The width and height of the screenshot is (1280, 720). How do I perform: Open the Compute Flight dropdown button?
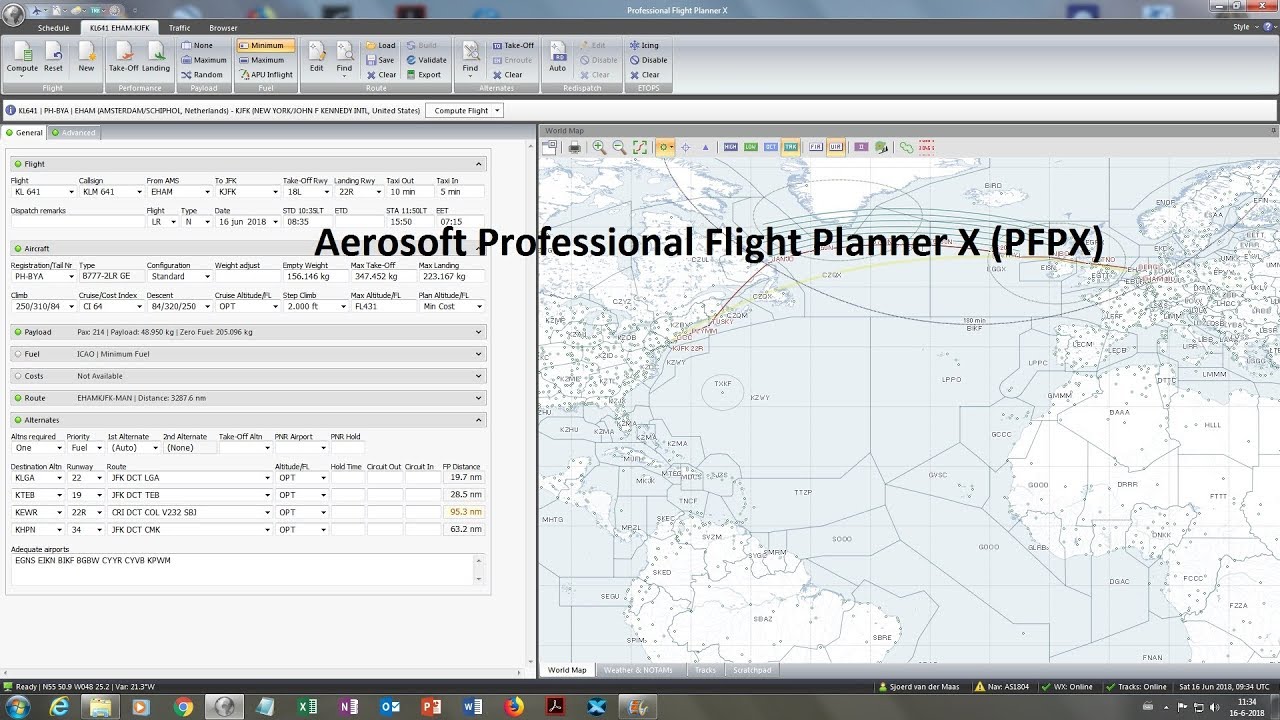click(x=464, y=111)
